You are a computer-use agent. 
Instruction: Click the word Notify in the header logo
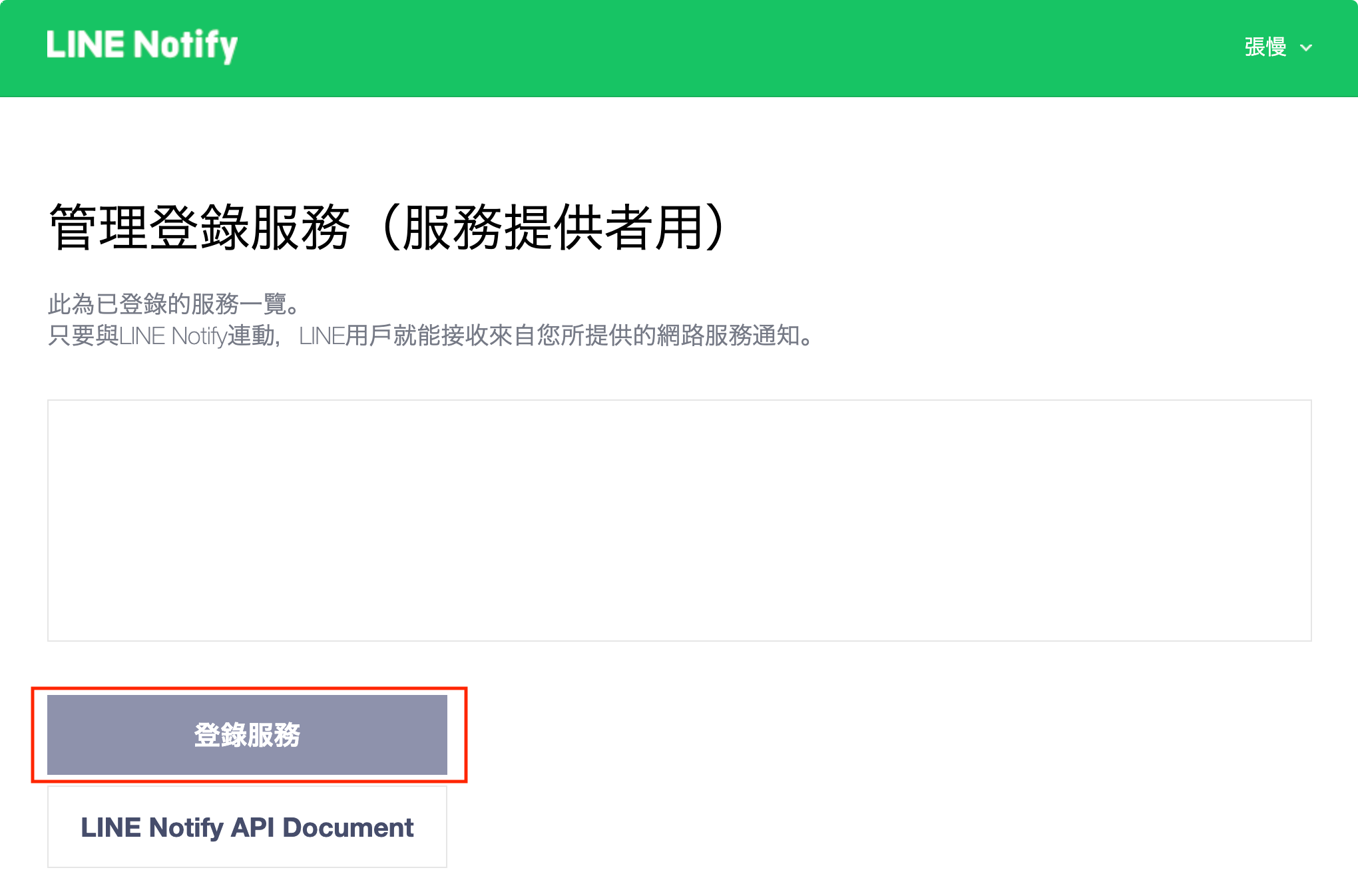coord(186,46)
